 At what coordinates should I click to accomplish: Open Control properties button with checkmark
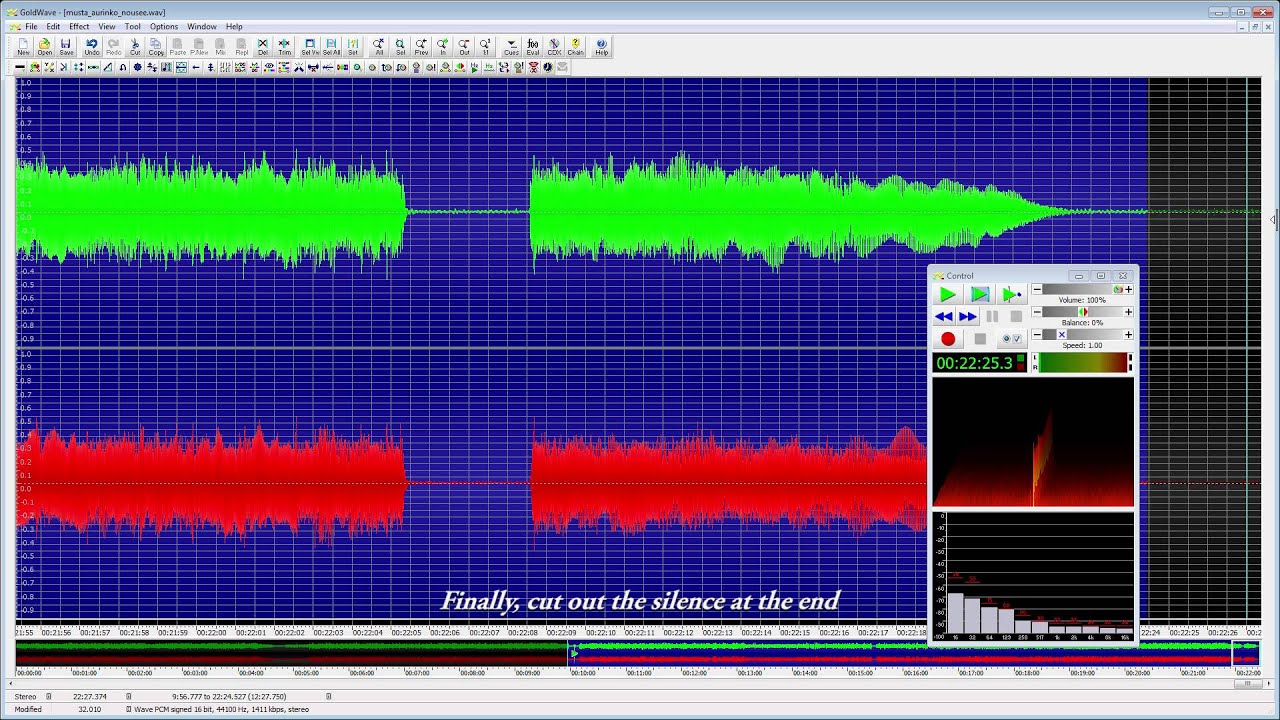pos(1012,339)
